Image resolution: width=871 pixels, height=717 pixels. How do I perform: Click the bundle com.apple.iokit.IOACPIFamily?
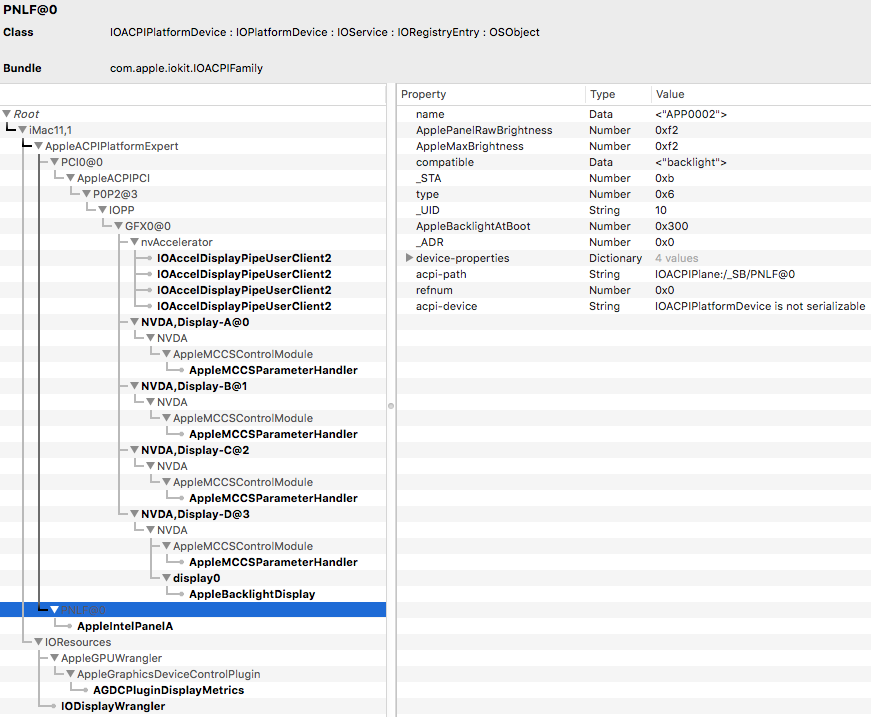(x=186, y=68)
